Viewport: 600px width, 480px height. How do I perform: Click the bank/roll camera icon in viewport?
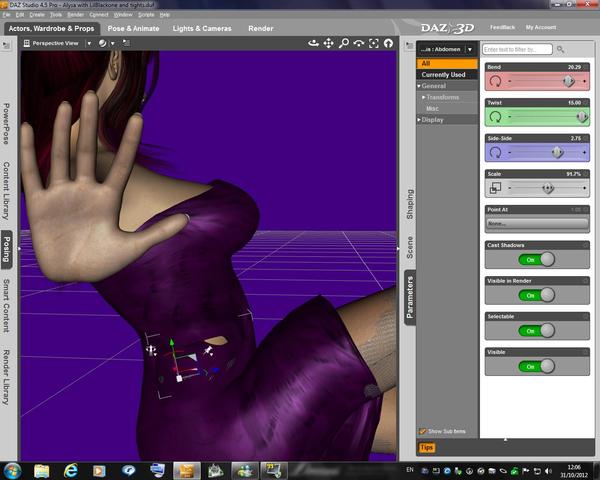pyautogui.click(x=359, y=43)
